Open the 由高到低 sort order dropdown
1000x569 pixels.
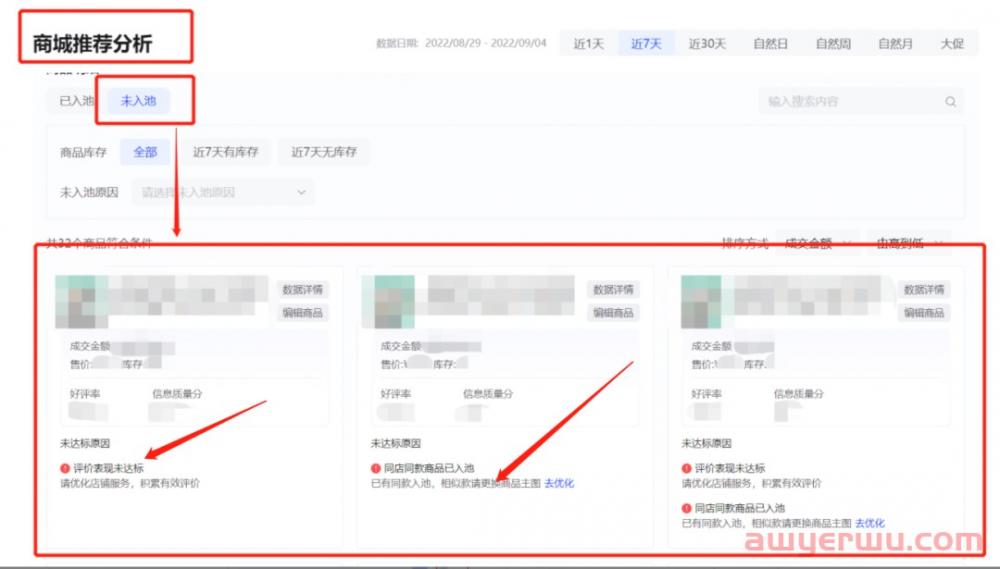(909, 243)
